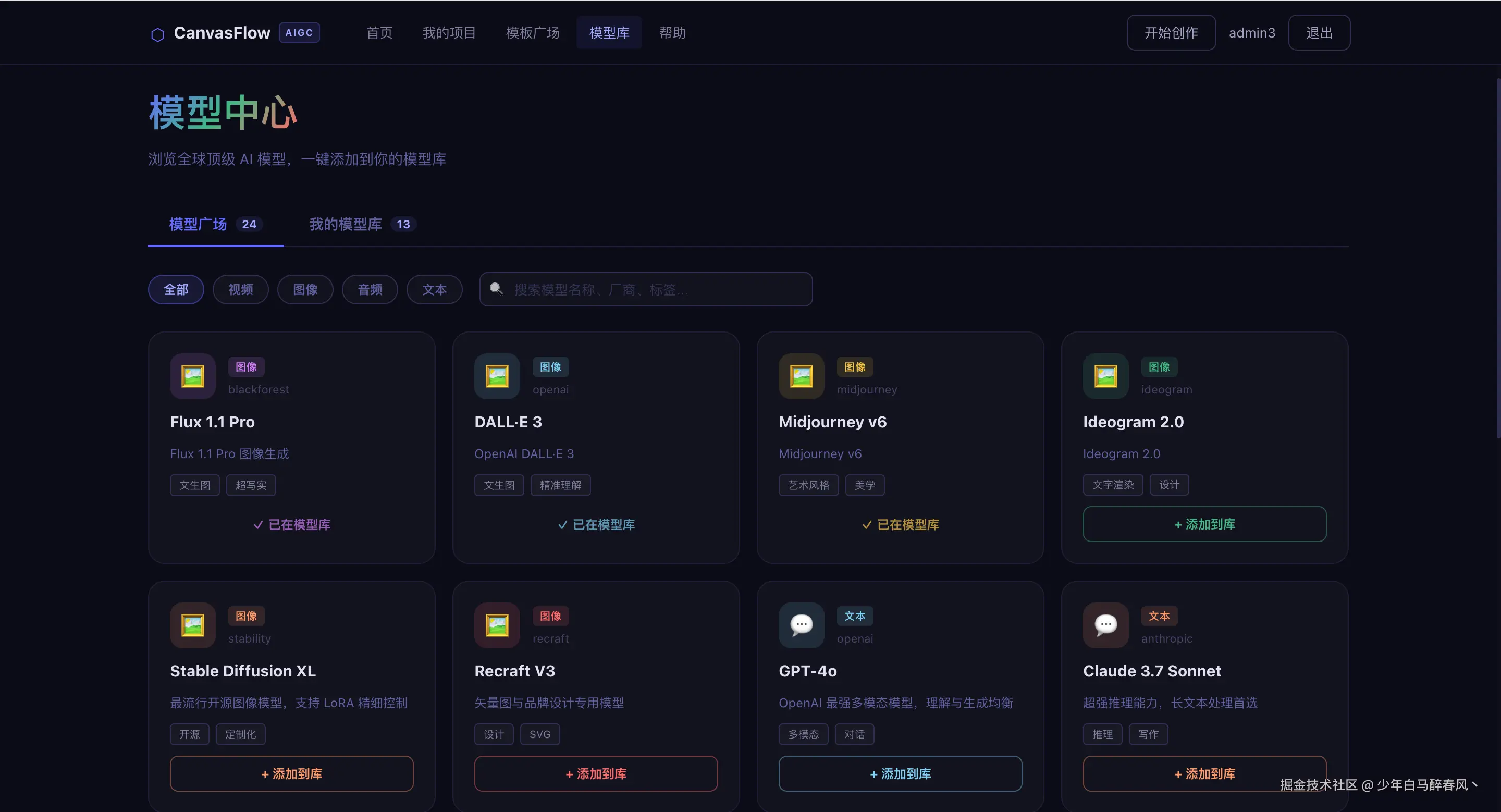Switch to the 模型广场 tab
The height and width of the screenshot is (812, 1501).
(216, 224)
